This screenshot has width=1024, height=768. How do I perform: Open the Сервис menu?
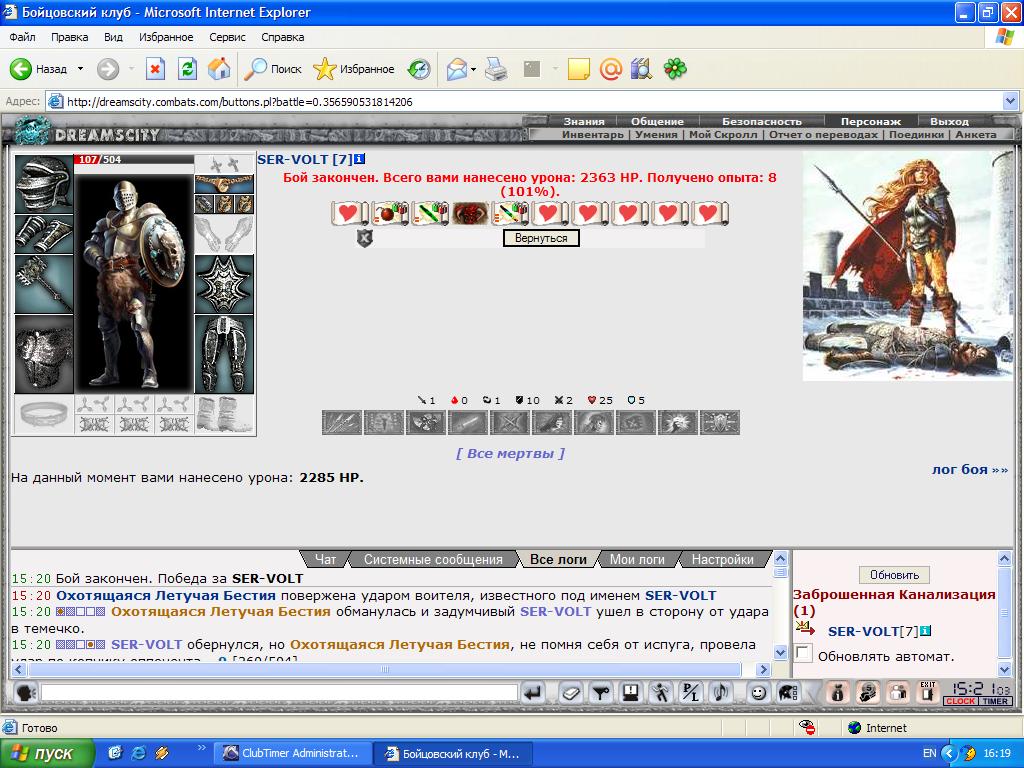click(x=227, y=37)
